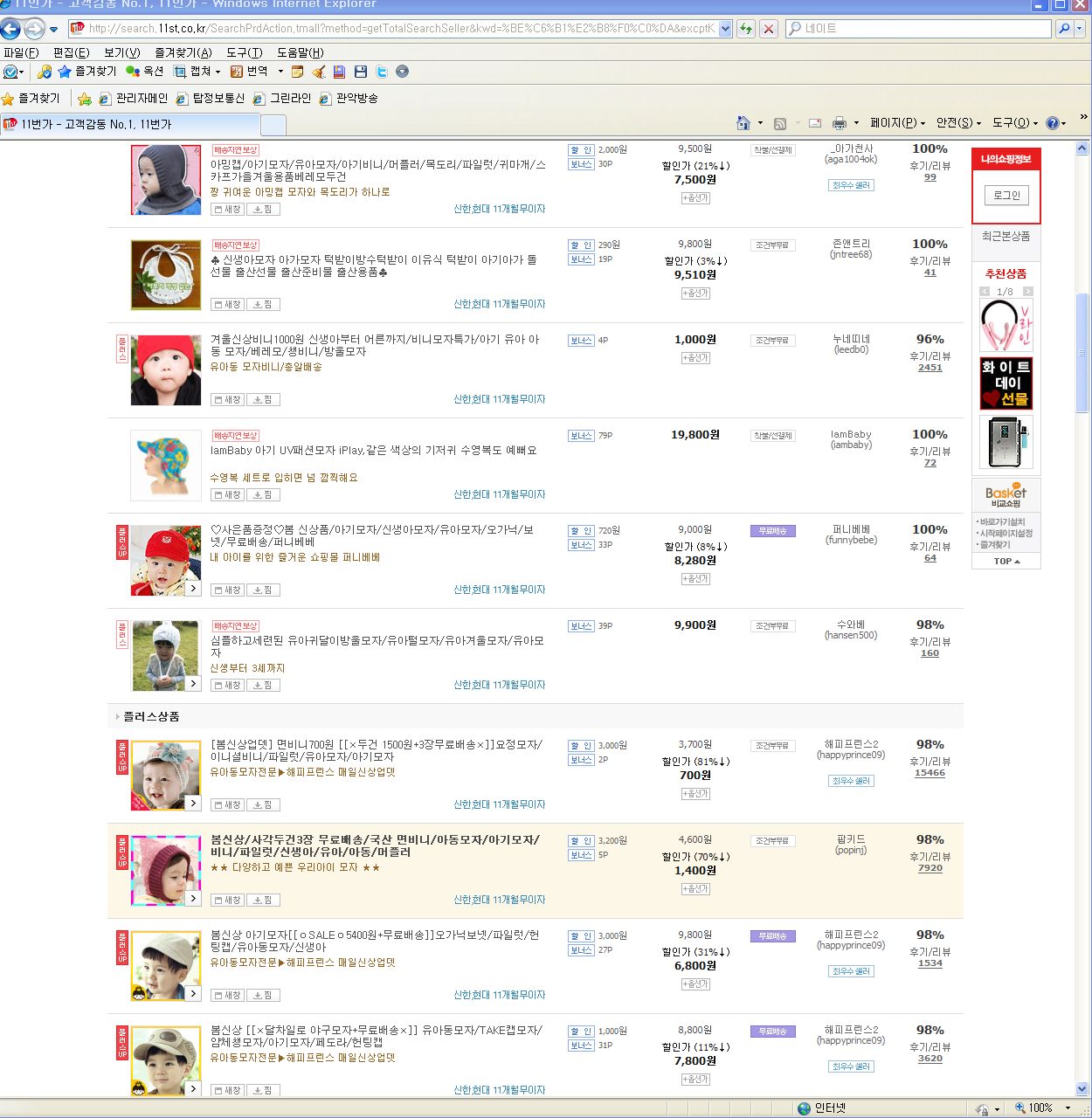
Task: Expand the address bar URL dropdown
Action: coord(725,29)
